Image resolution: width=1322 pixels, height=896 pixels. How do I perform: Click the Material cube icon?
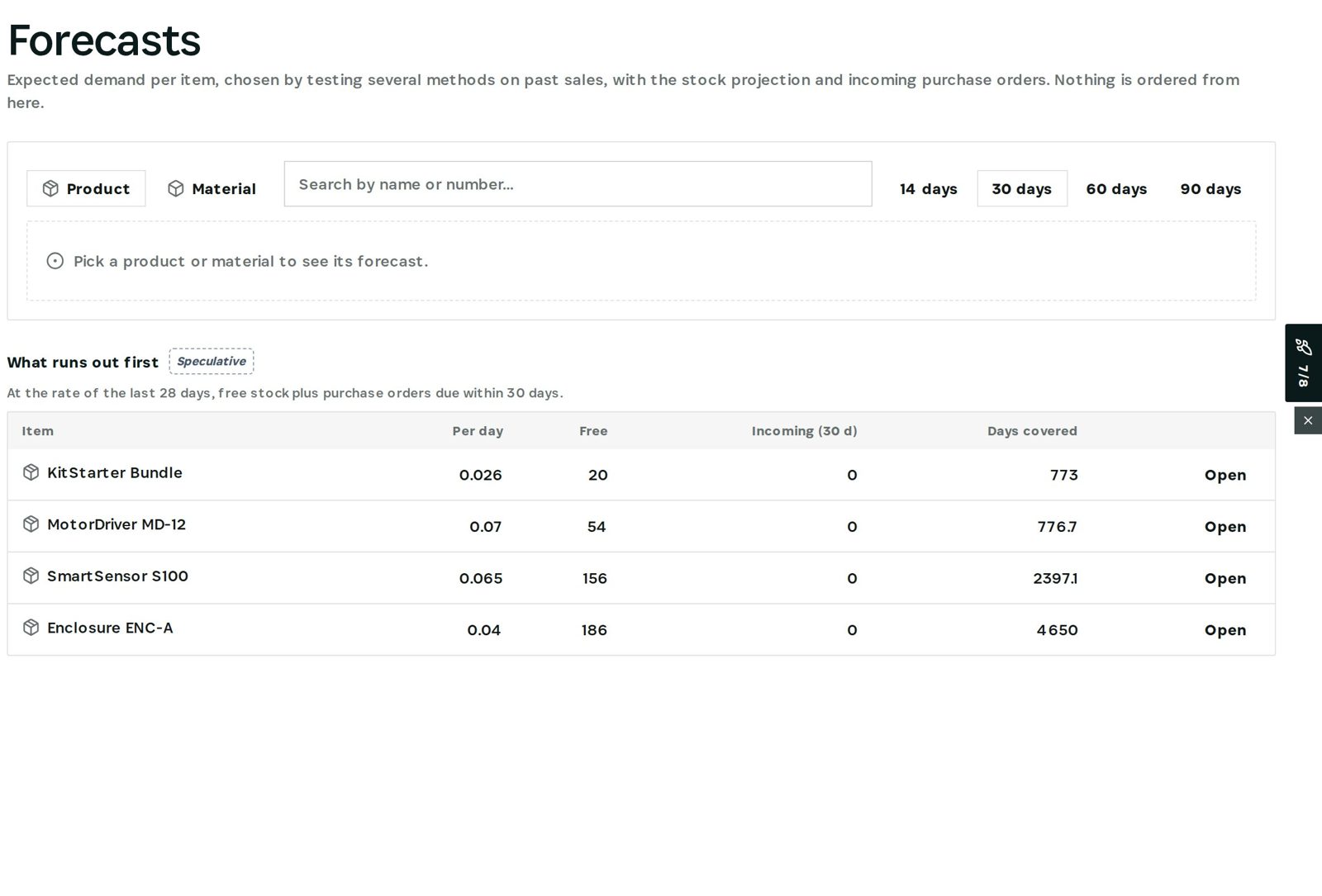pyautogui.click(x=176, y=188)
